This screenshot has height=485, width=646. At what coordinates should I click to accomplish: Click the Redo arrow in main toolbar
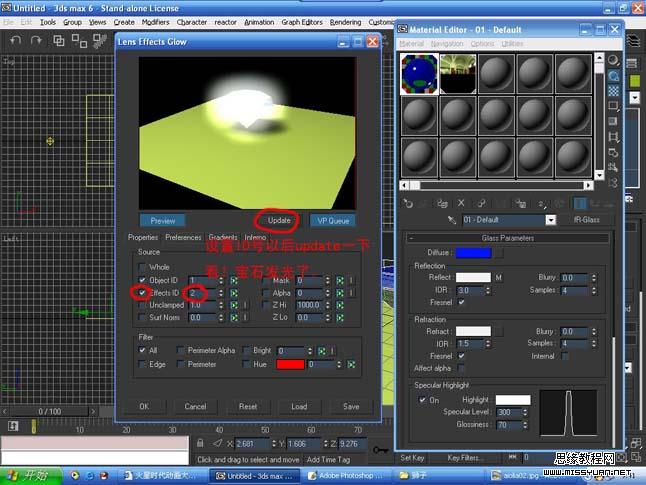coord(36,40)
